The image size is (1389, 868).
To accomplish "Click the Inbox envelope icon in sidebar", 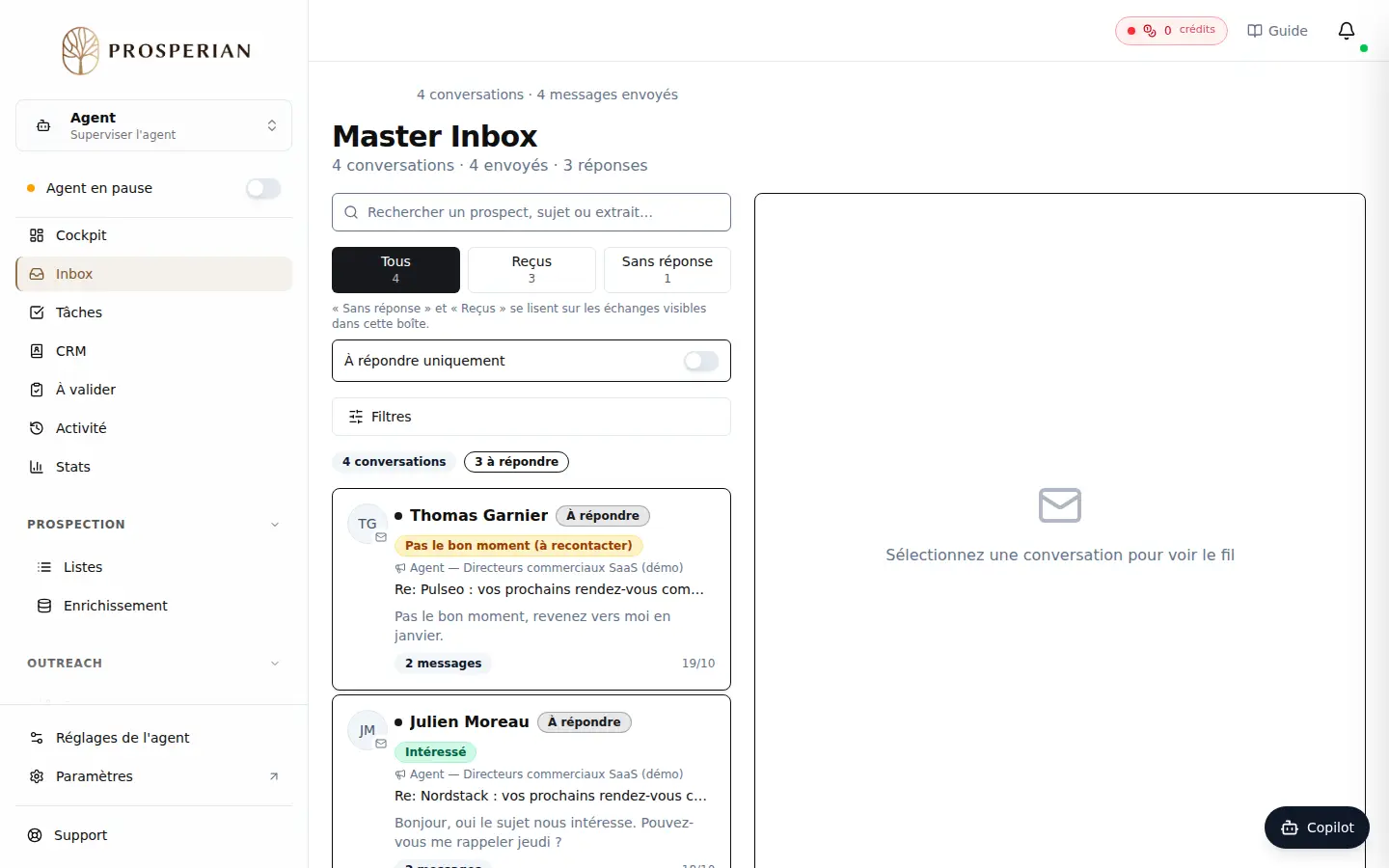I will (x=37, y=274).
